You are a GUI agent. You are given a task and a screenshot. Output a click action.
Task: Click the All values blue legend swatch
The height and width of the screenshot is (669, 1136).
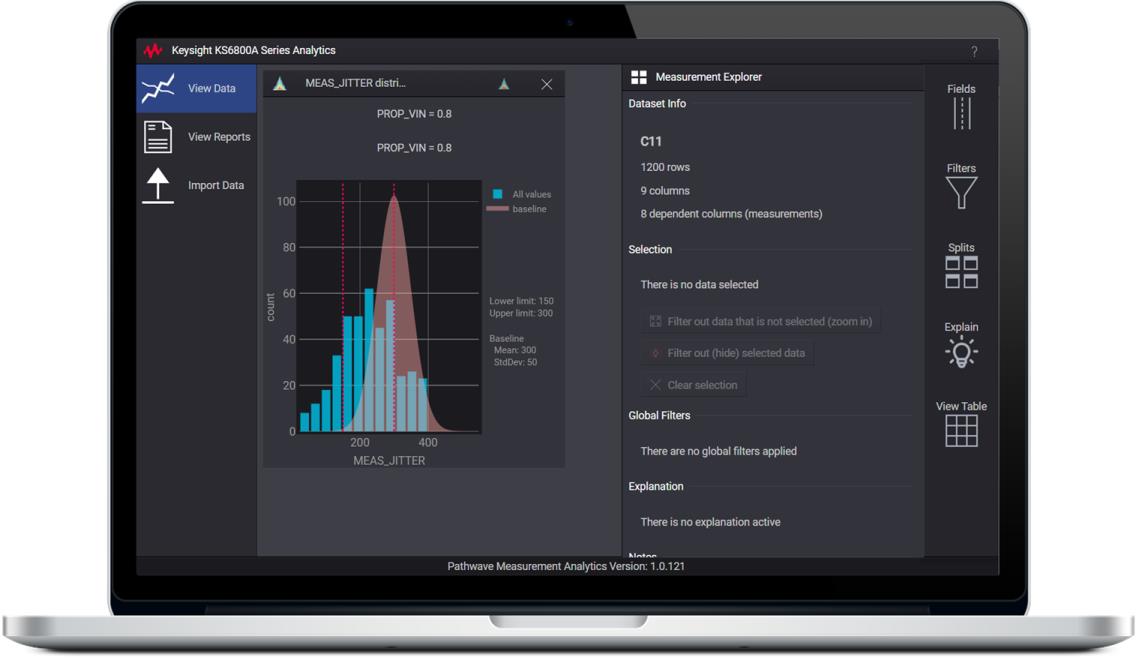pyautogui.click(x=497, y=194)
